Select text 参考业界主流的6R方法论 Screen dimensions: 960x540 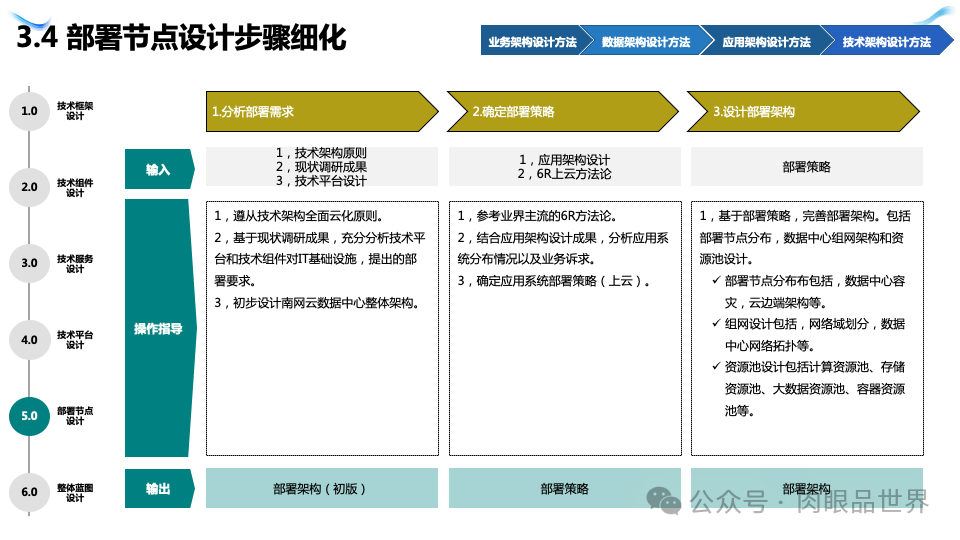point(547,216)
